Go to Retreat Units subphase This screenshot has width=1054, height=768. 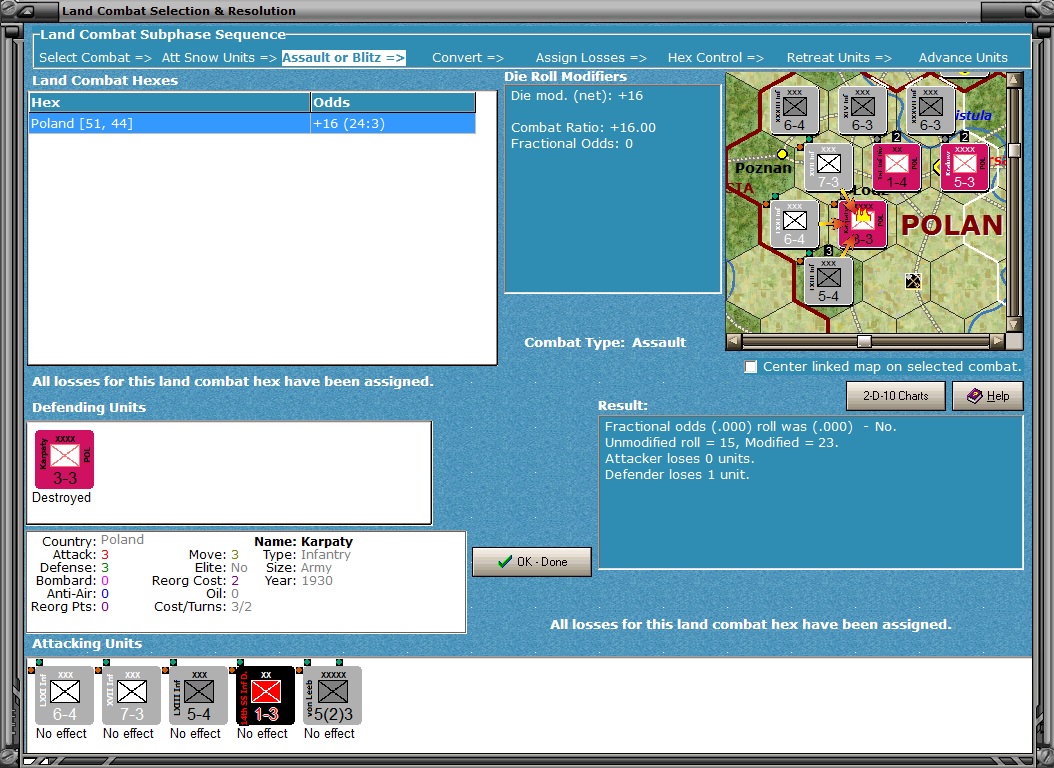point(839,58)
